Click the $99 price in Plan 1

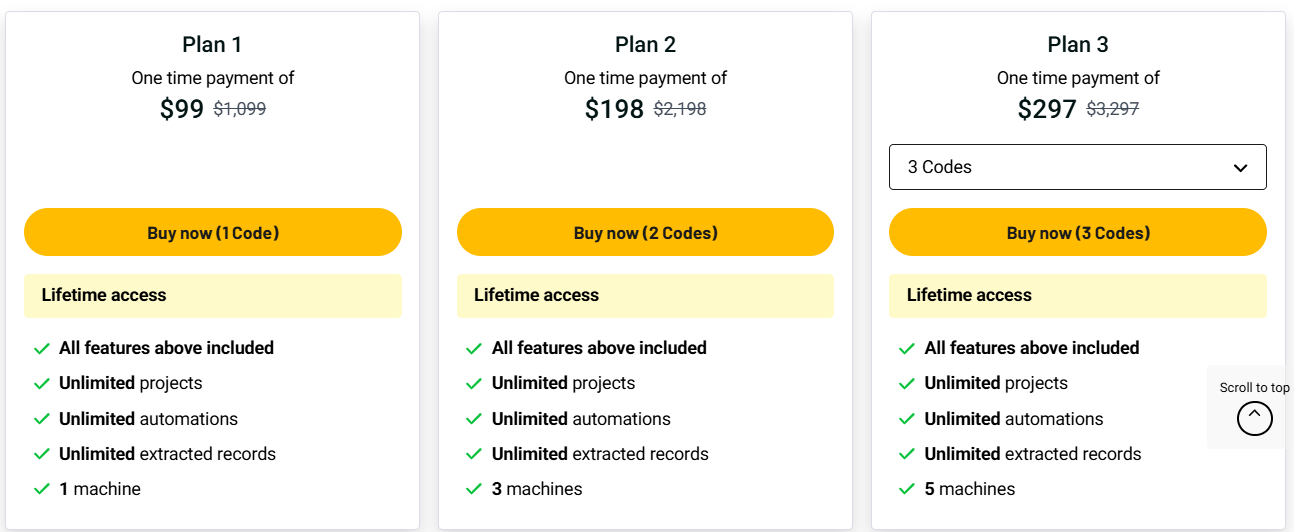tap(182, 109)
